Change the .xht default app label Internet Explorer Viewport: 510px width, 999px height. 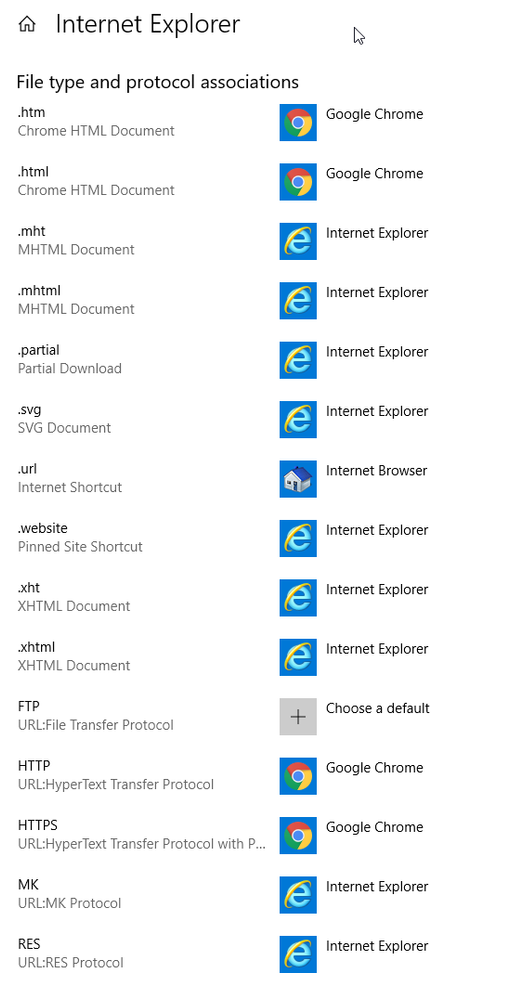coord(377,589)
